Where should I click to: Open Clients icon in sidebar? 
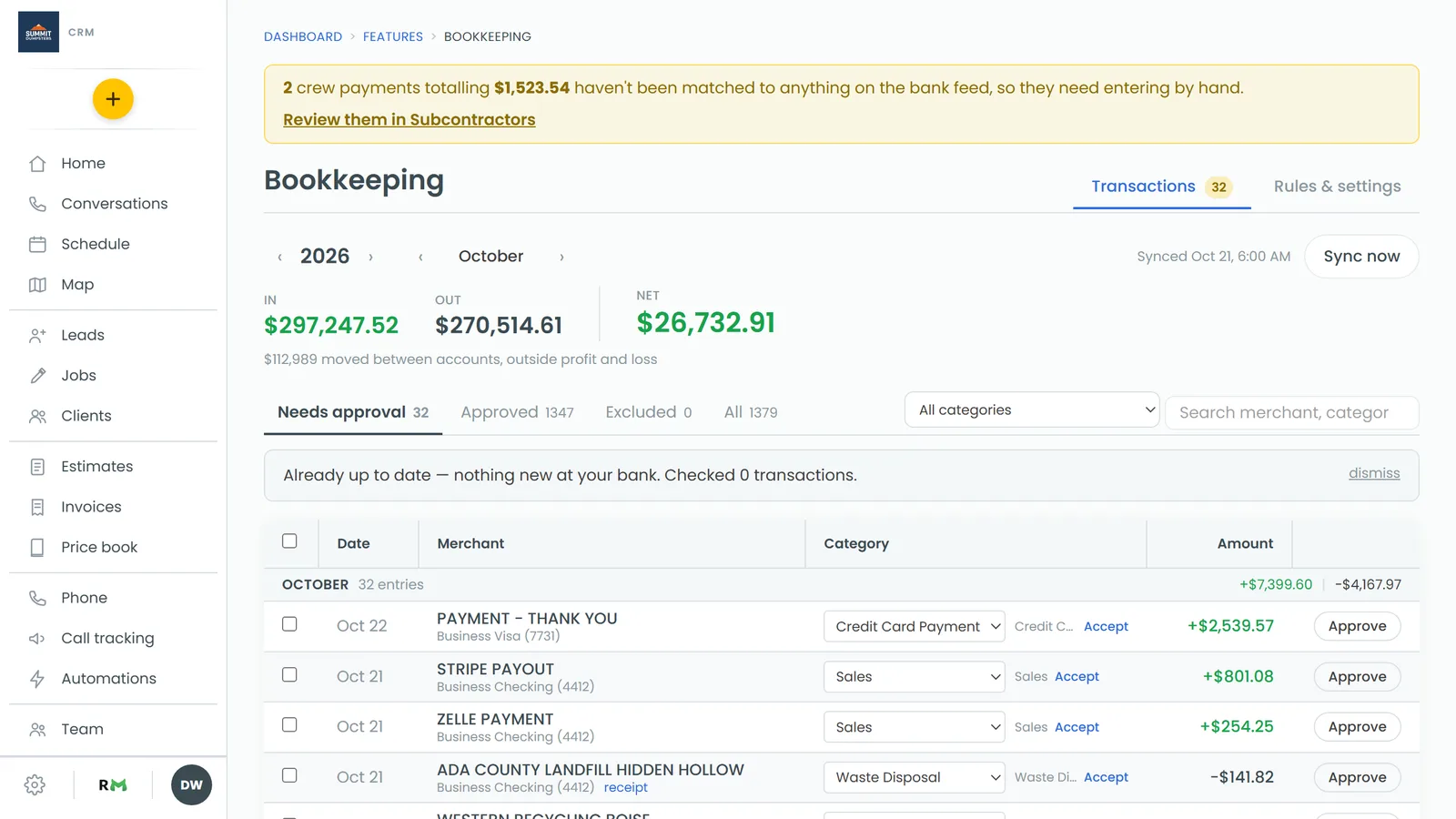tap(37, 416)
